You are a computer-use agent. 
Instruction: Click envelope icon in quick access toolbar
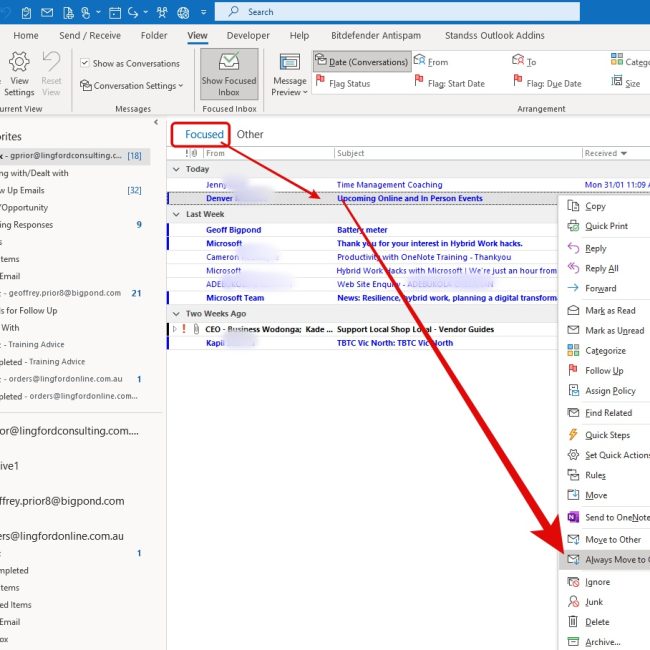47,13
